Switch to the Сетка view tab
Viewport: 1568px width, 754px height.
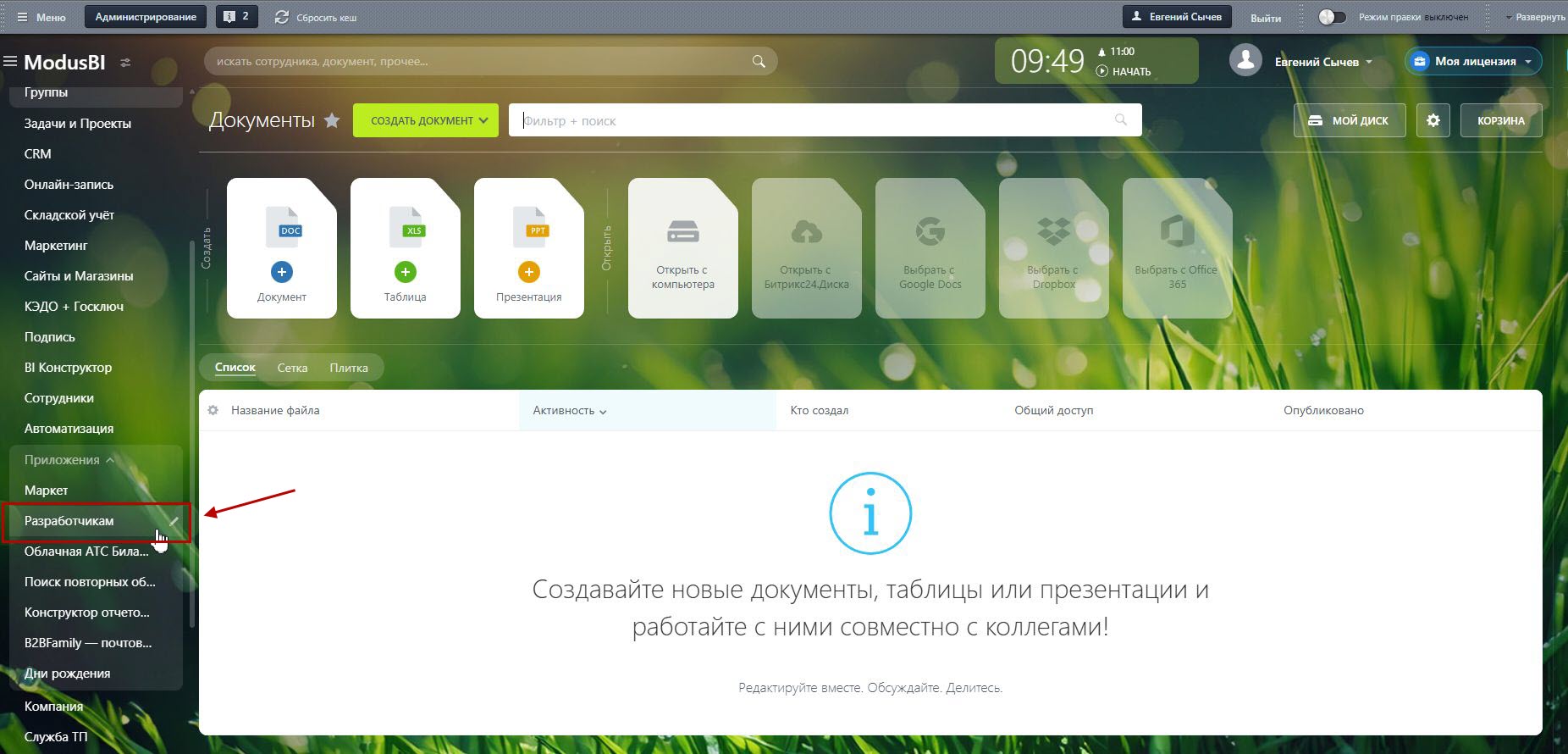[292, 368]
